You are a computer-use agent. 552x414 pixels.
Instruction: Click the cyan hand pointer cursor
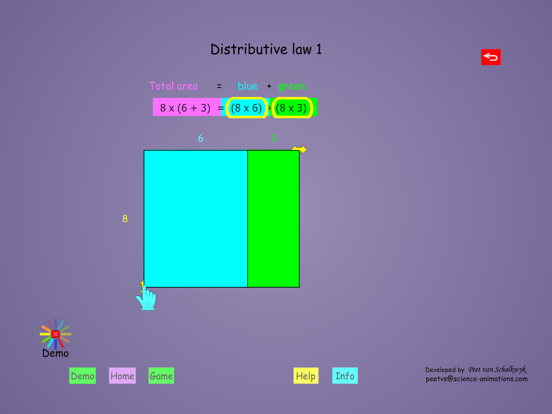(146, 298)
